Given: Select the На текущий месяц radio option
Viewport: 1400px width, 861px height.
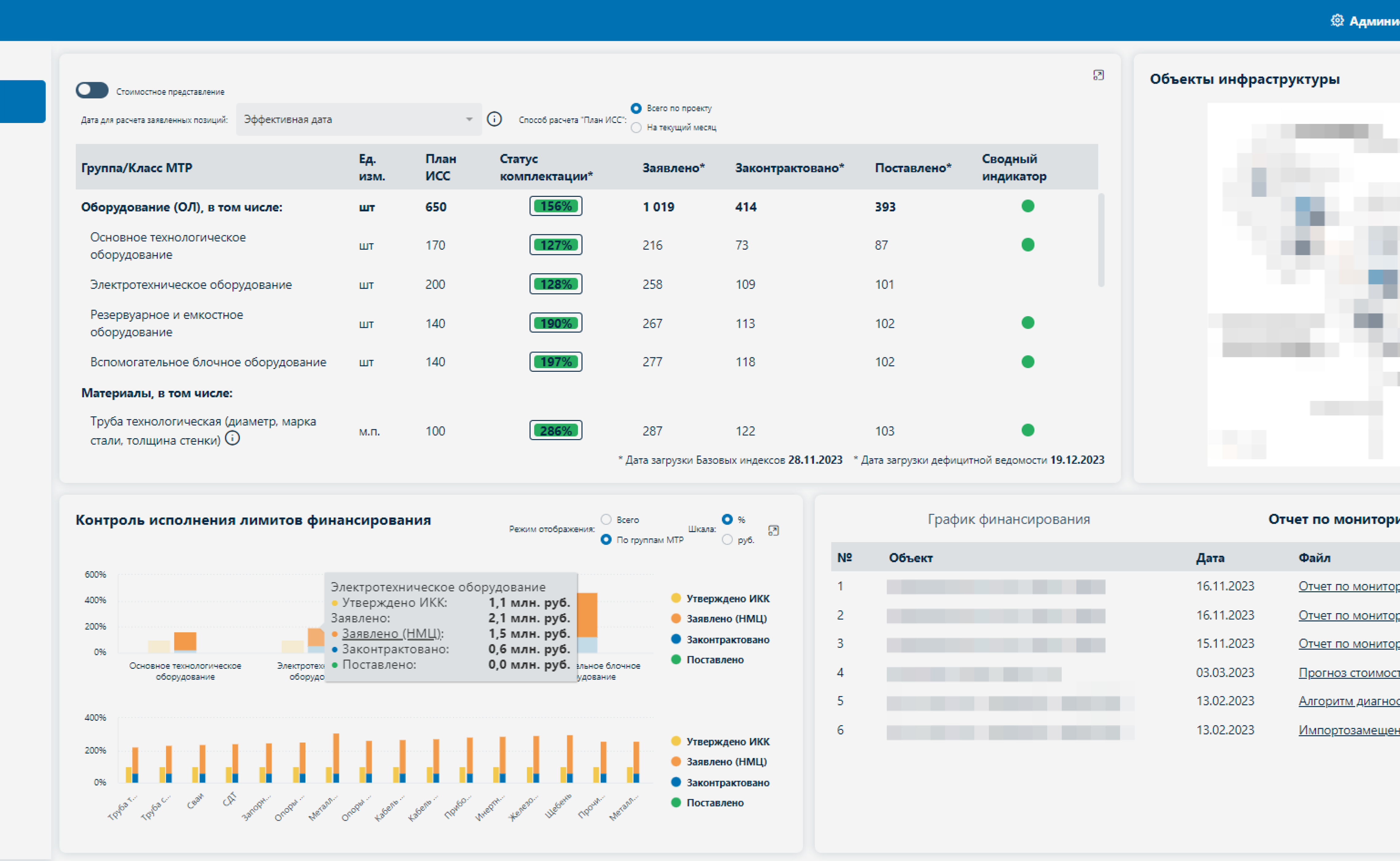Looking at the screenshot, I should click(636, 128).
